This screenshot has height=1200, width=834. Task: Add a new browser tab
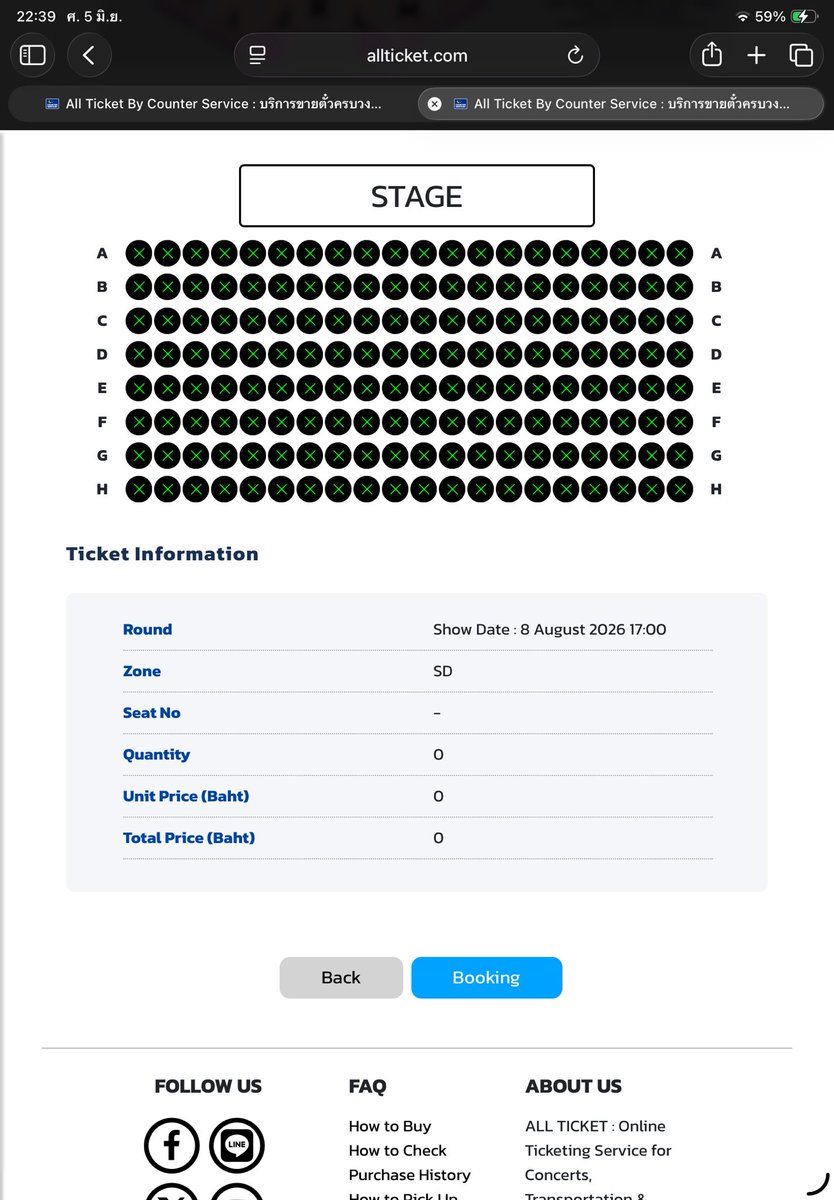(x=756, y=56)
